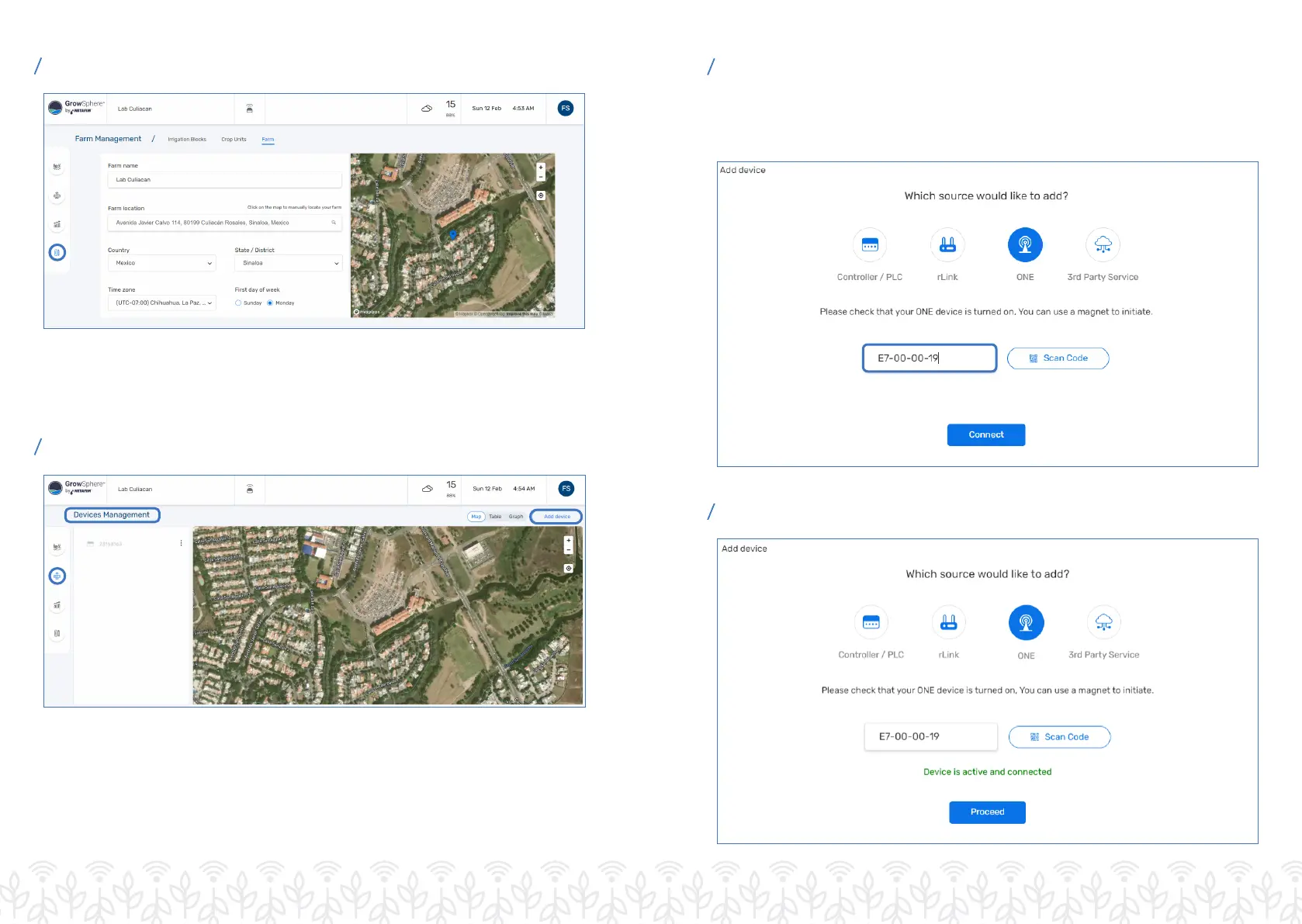Click the Connect button
Image resolution: width=1302 pixels, height=924 pixels.
click(986, 435)
